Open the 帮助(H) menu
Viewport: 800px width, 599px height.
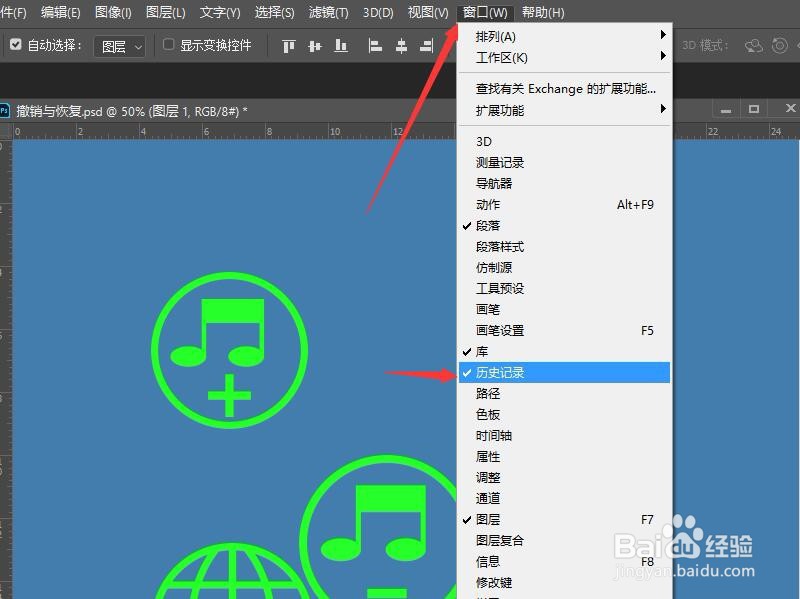(543, 12)
